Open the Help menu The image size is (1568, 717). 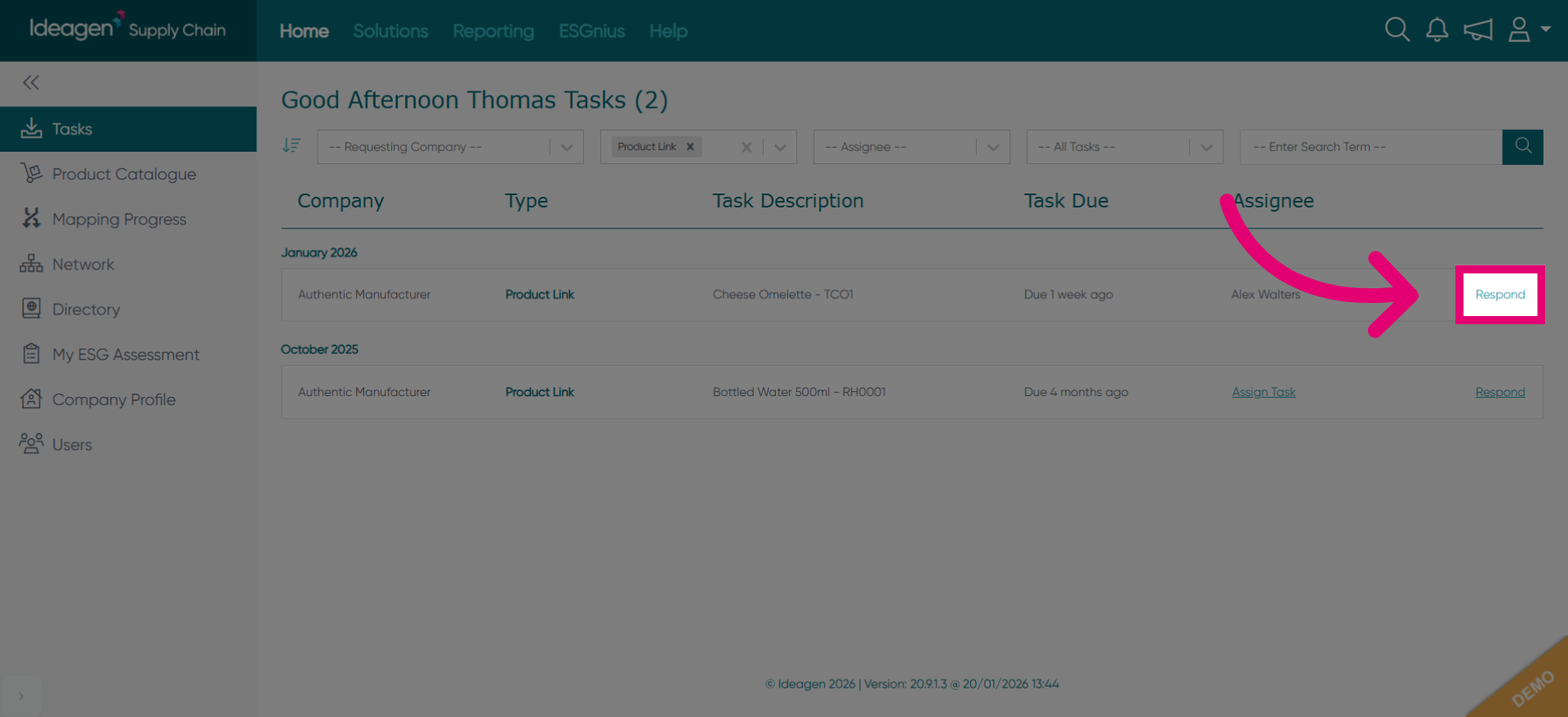pyautogui.click(x=668, y=31)
